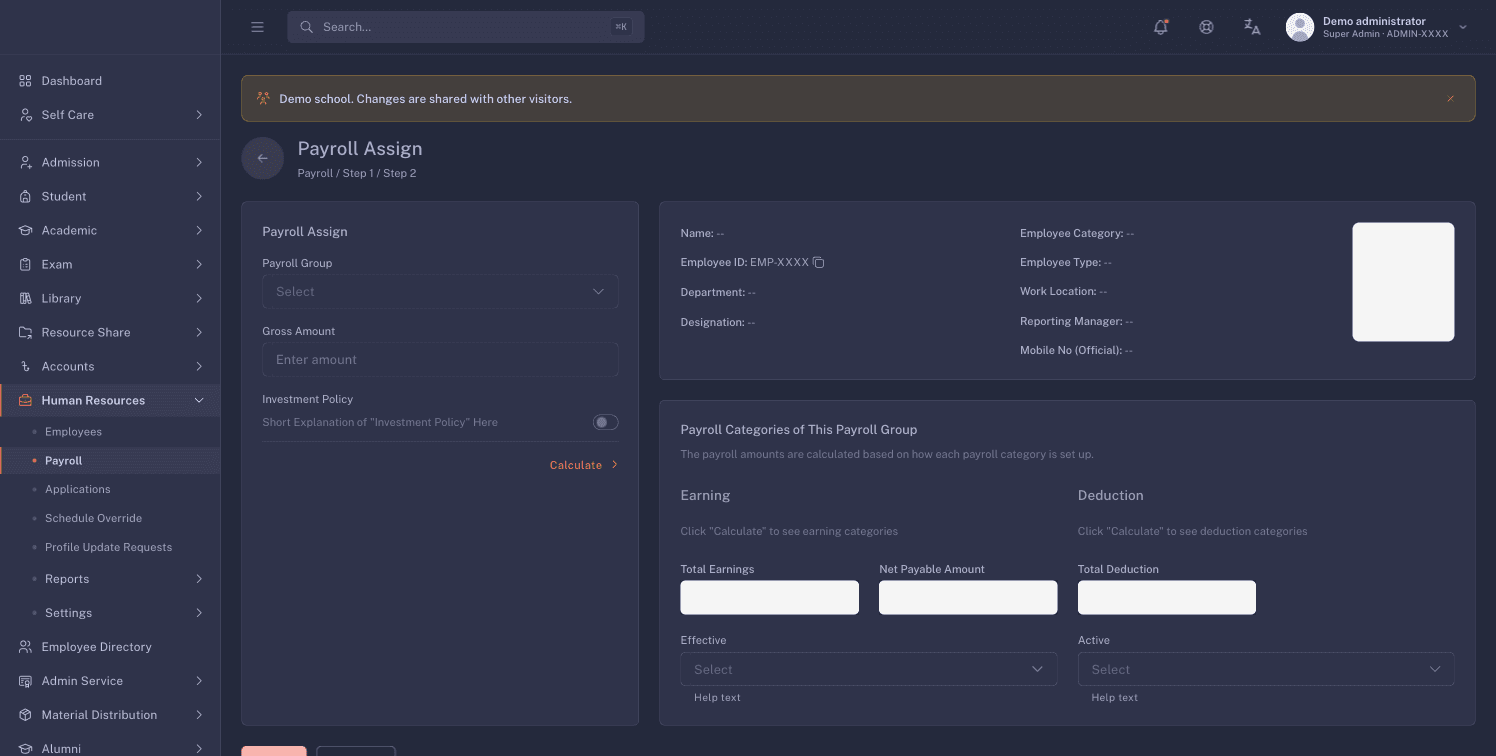Expand the Student menu
The height and width of the screenshot is (756, 1496).
click(x=110, y=197)
